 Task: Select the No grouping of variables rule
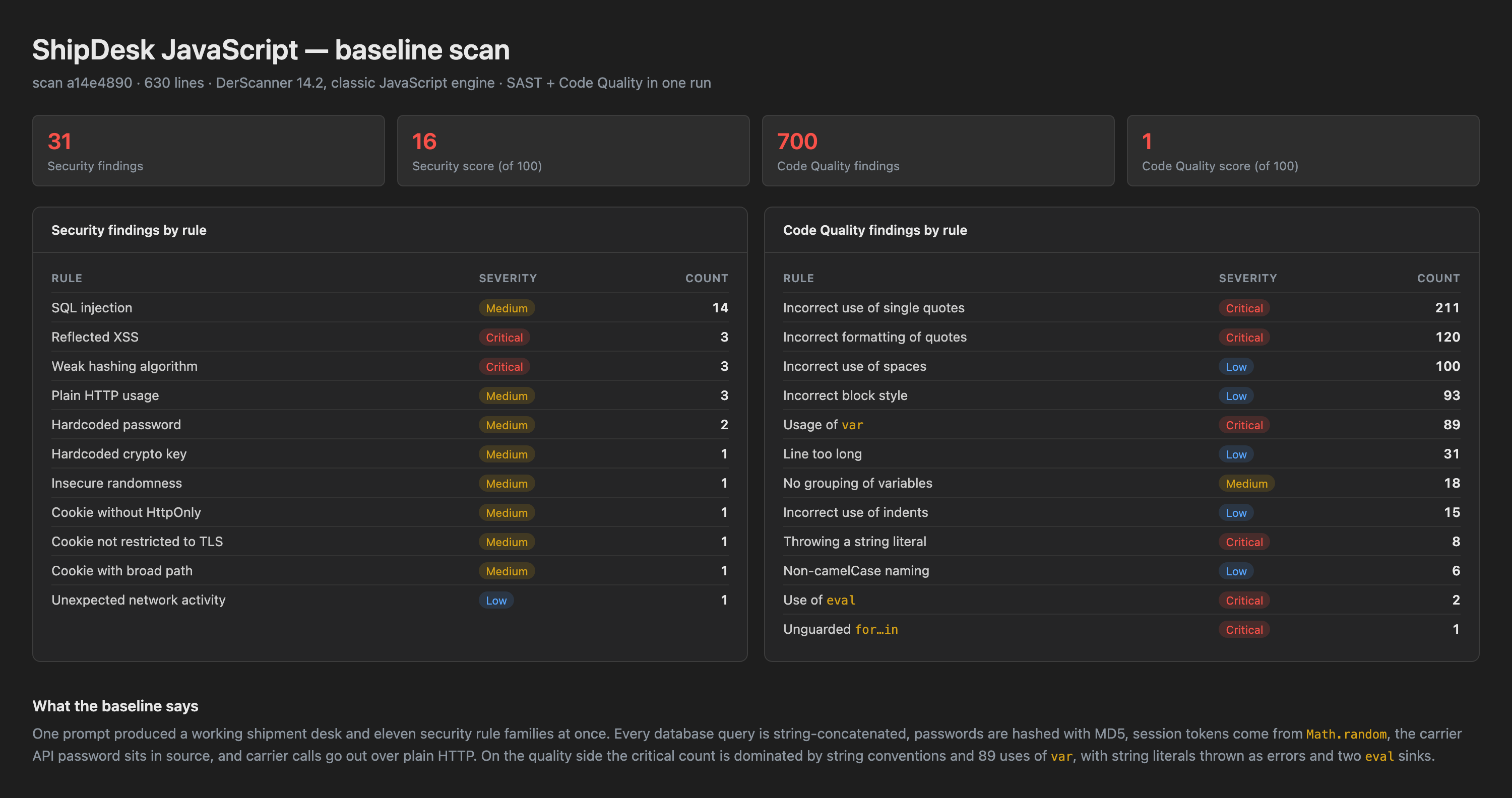tap(857, 483)
